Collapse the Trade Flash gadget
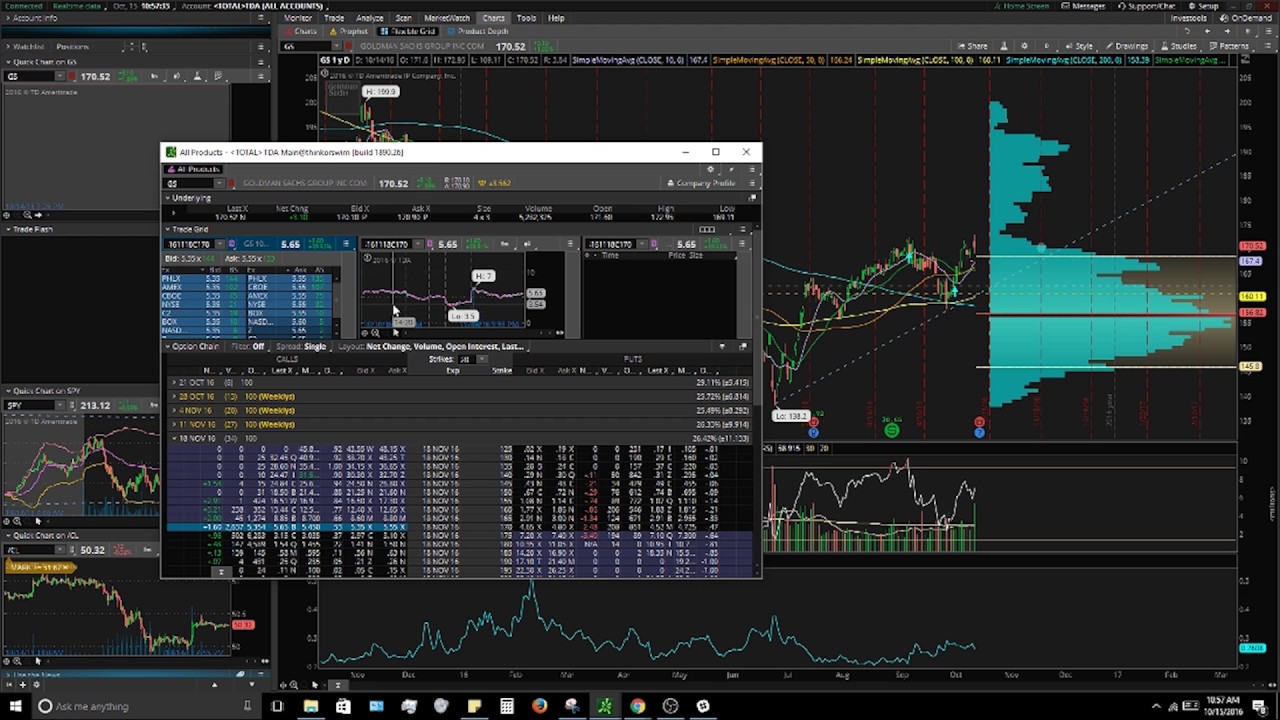This screenshot has height=720, width=1280. click(7, 229)
